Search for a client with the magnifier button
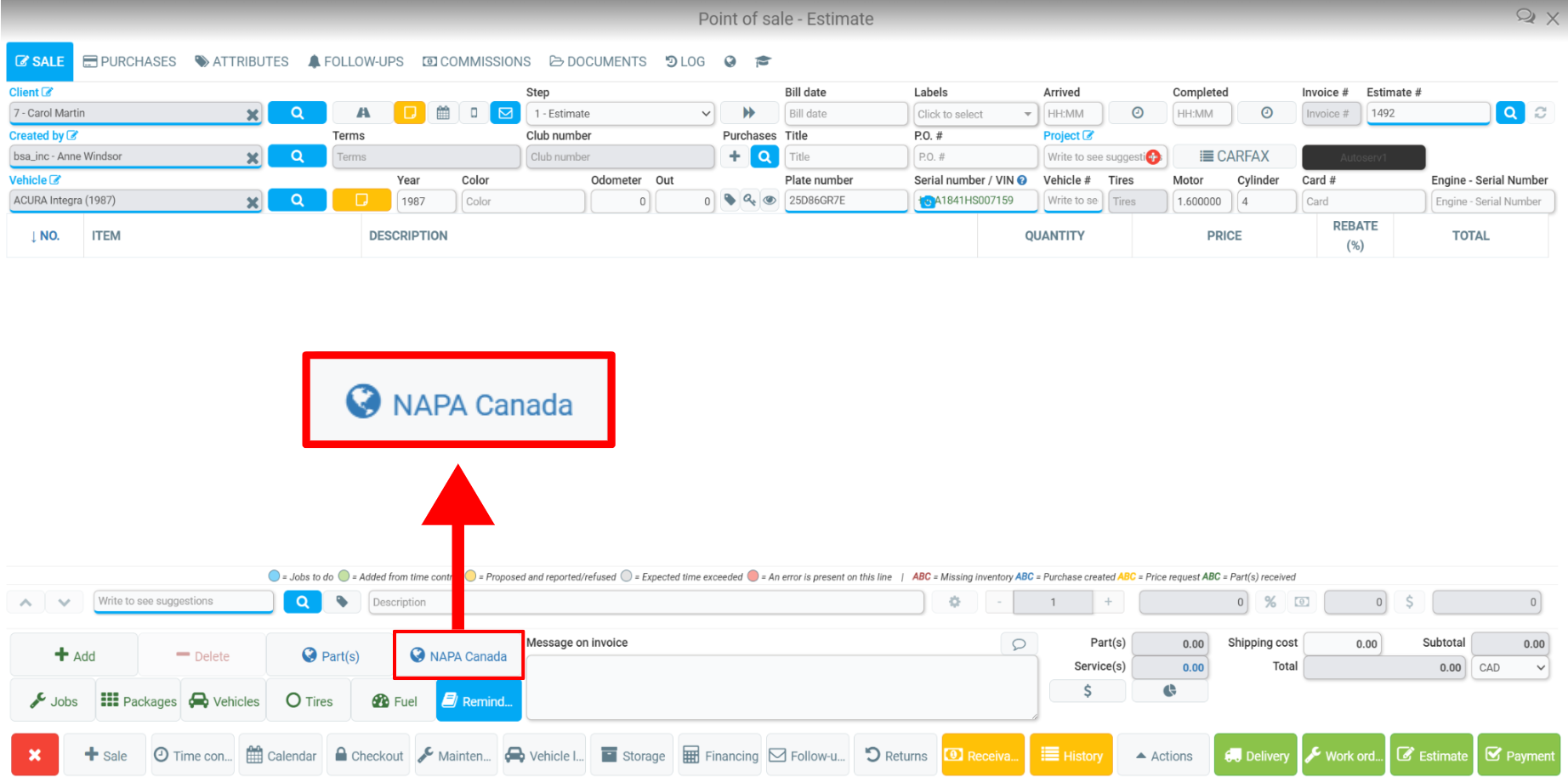 297,113
